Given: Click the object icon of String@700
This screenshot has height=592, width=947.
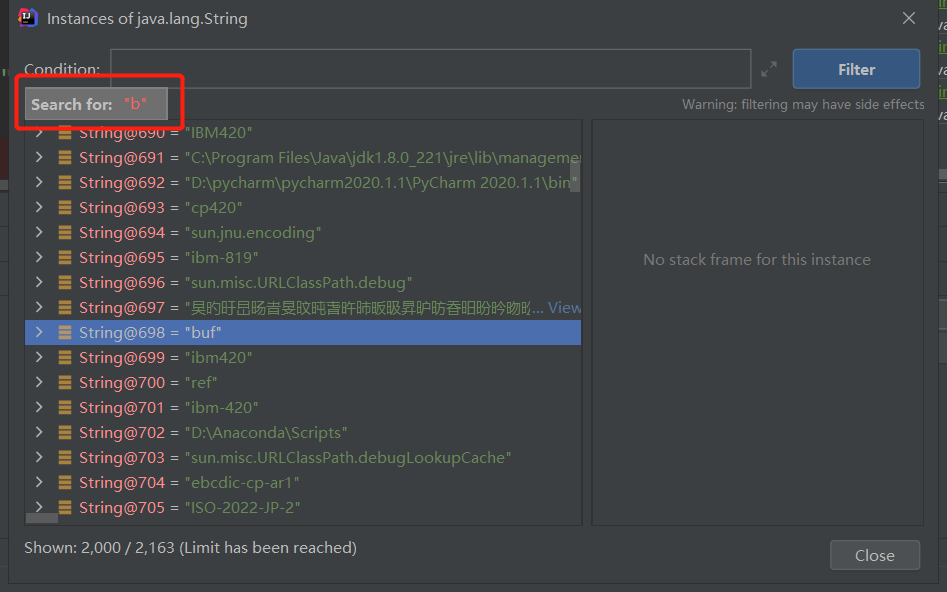Looking at the screenshot, I should tap(65, 382).
